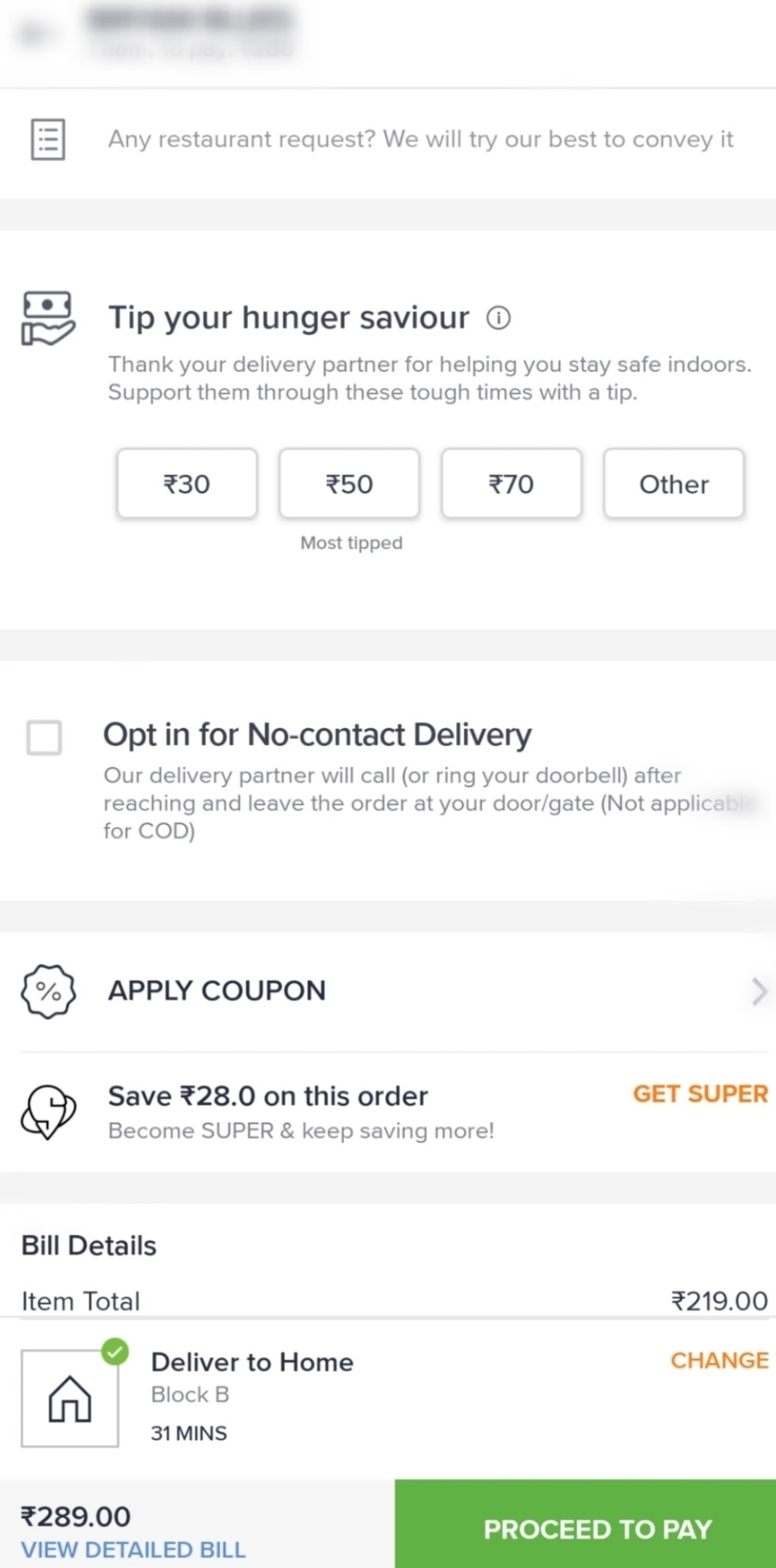
Task: Tap the home address icon
Action: 70,1399
